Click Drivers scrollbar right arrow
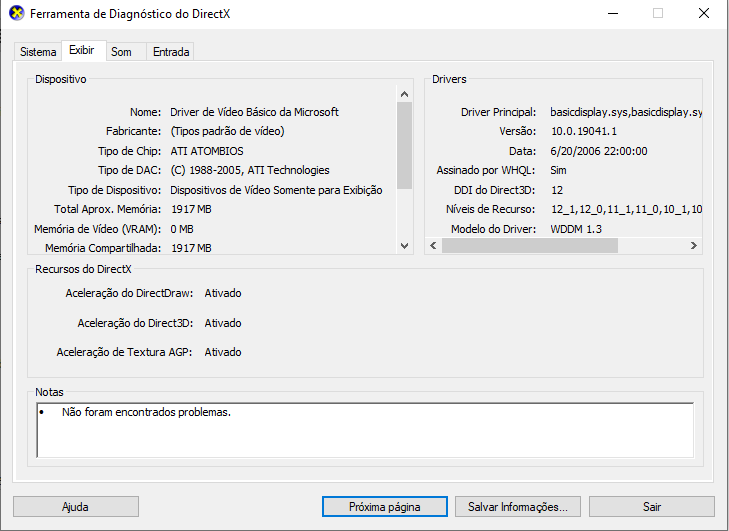 [x=694, y=246]
